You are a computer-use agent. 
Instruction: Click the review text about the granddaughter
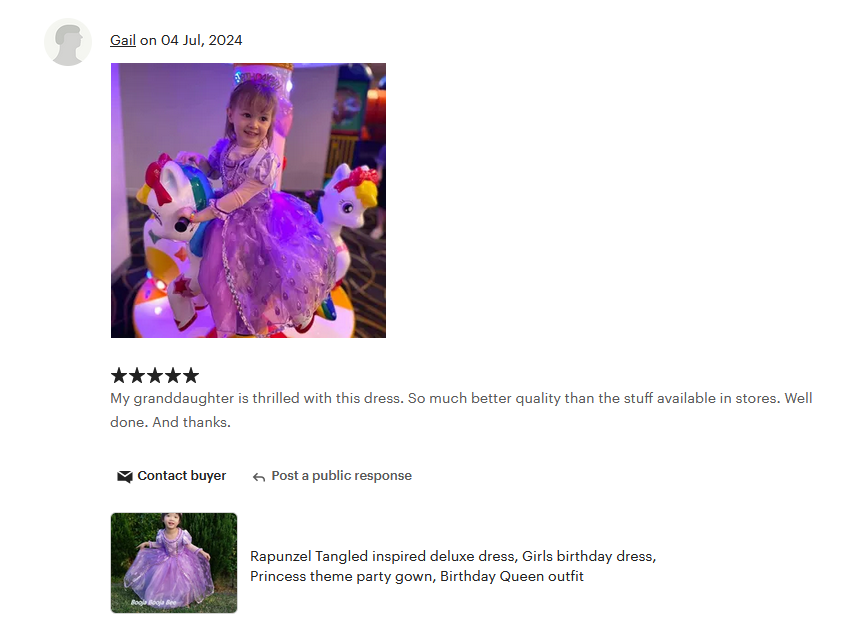[x=461, y=398]
